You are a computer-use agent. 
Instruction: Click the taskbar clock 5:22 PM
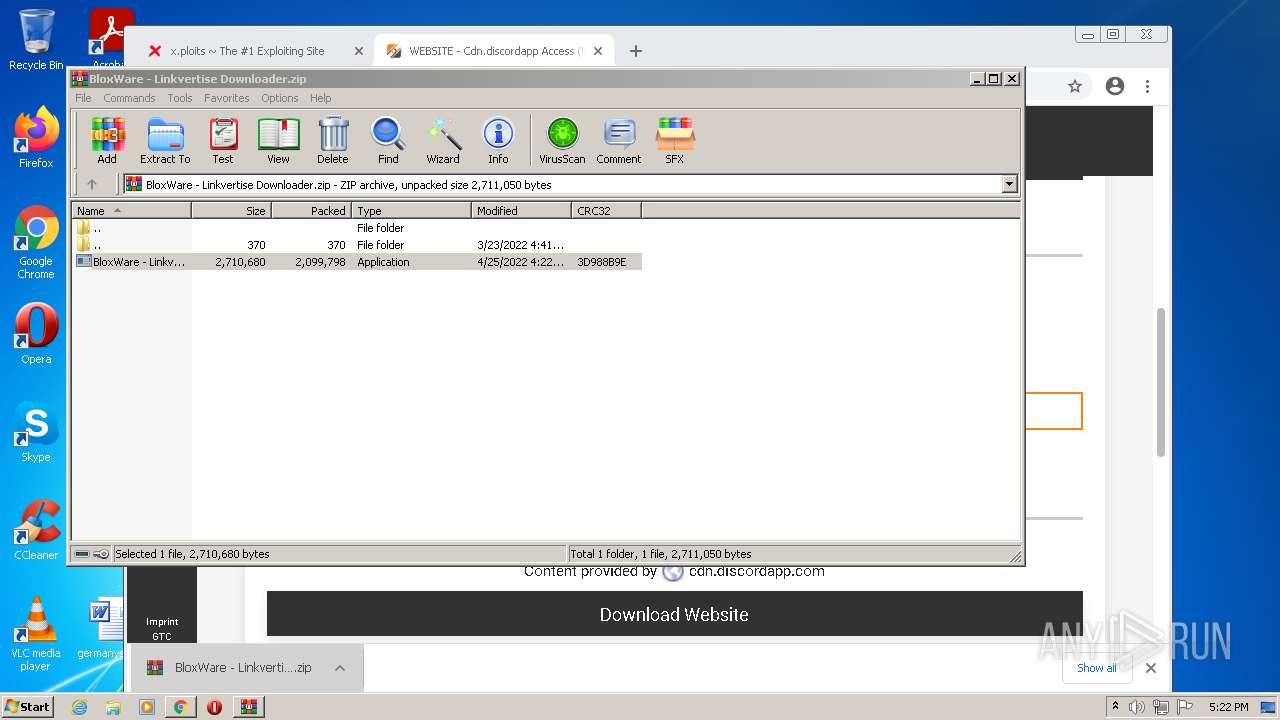[x=1228, y=707]
